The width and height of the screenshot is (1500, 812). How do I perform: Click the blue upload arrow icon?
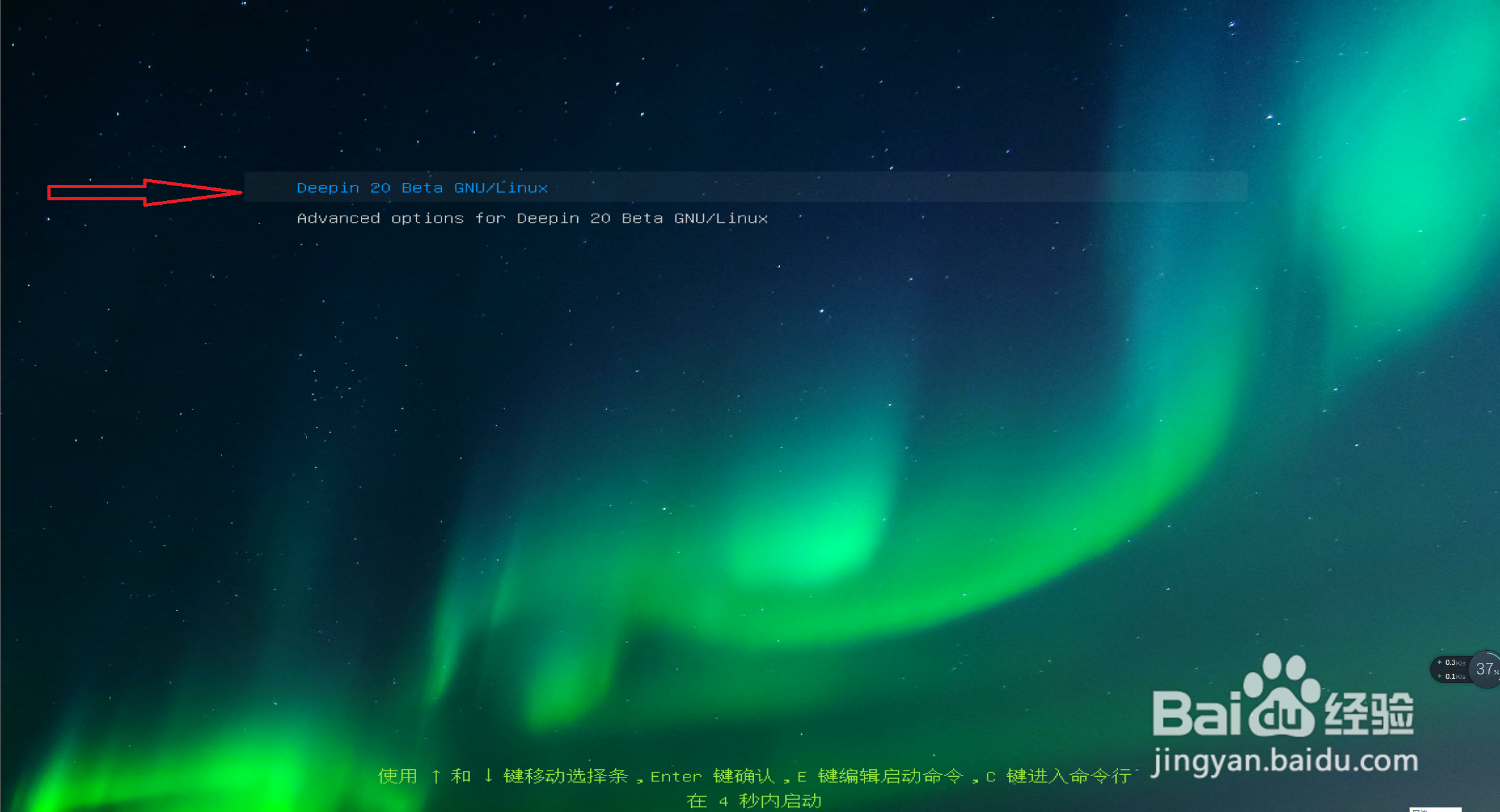1440,662
